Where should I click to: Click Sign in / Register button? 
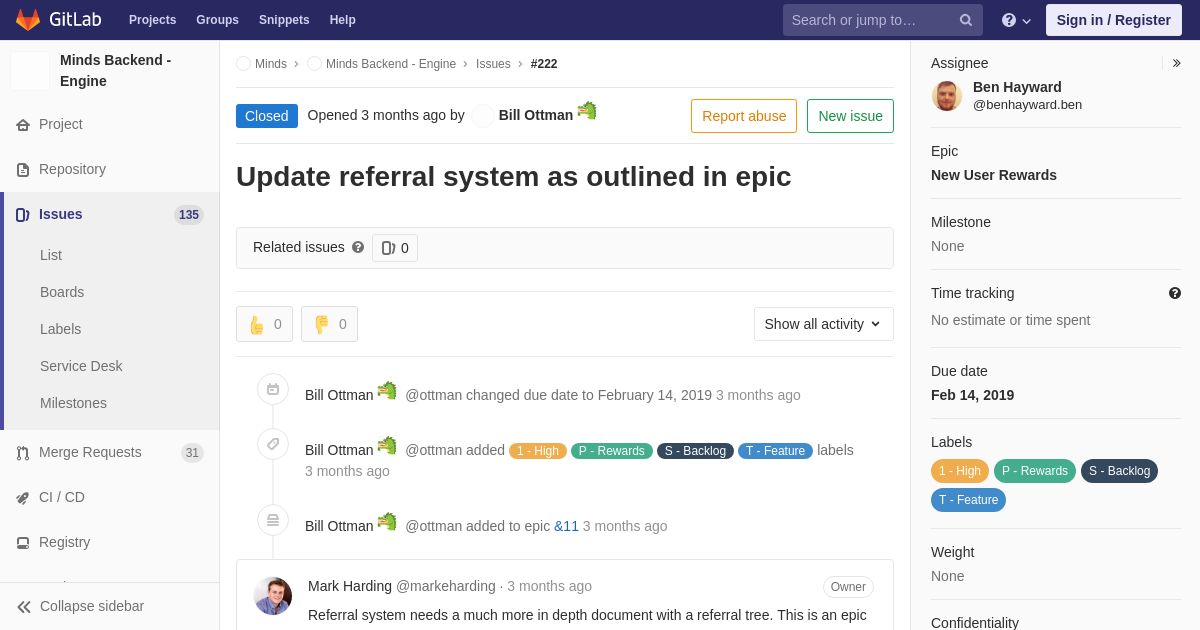point(1114,20)
